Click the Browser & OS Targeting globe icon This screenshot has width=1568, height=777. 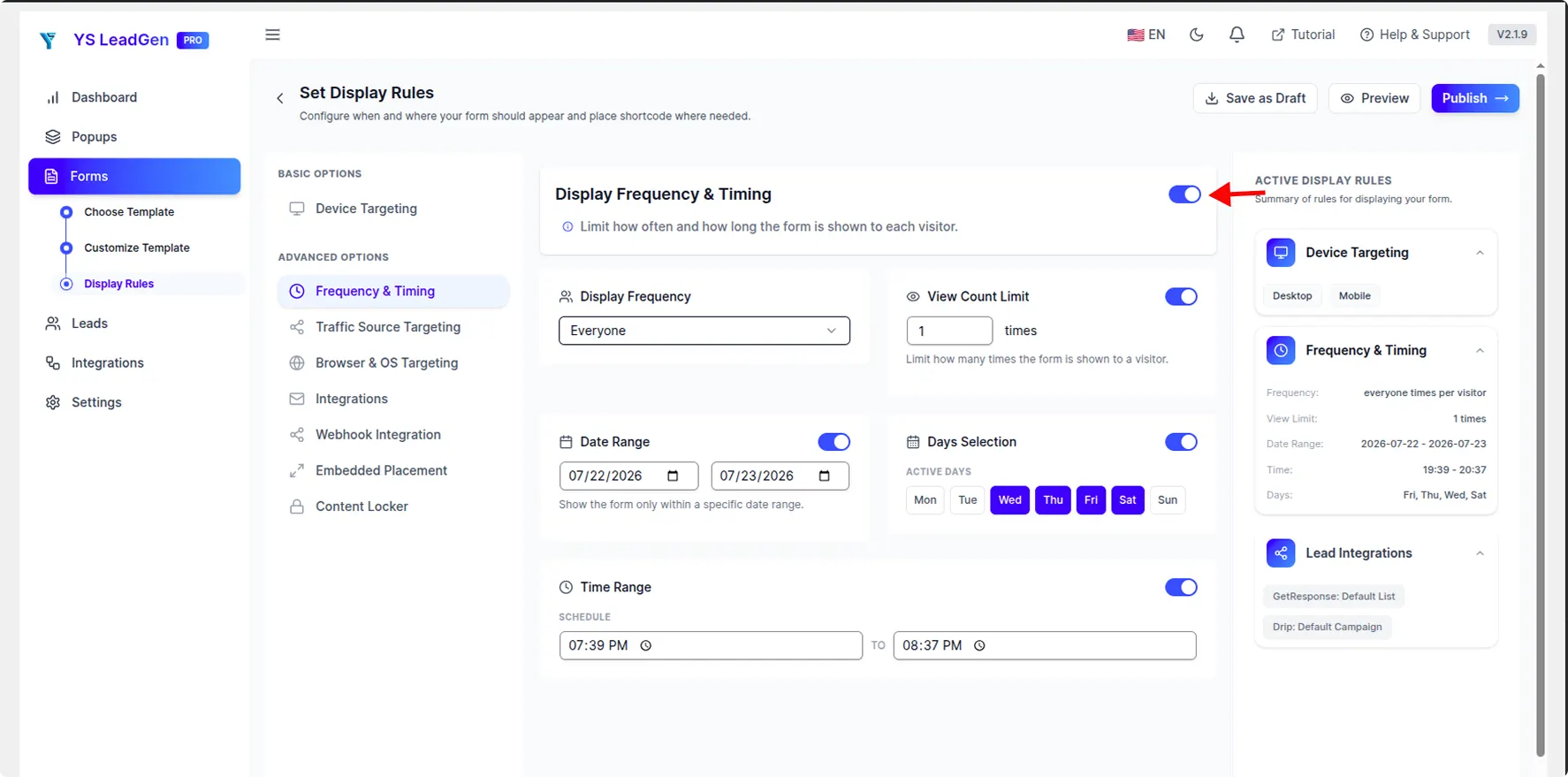pos(297,363)
